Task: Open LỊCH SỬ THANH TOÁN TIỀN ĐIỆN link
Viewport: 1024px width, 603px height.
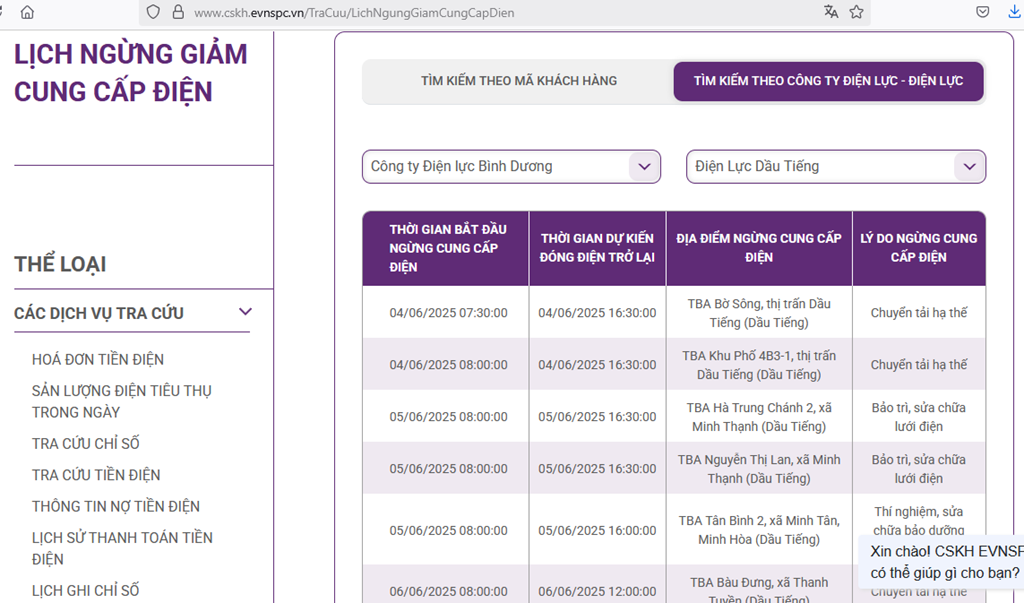Action: (x=122, y=548)
